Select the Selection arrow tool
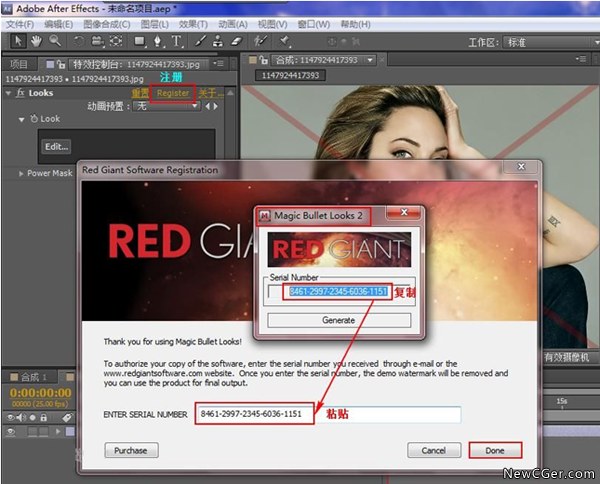Viewport: 600px width, 484px height. coord(18,41)
